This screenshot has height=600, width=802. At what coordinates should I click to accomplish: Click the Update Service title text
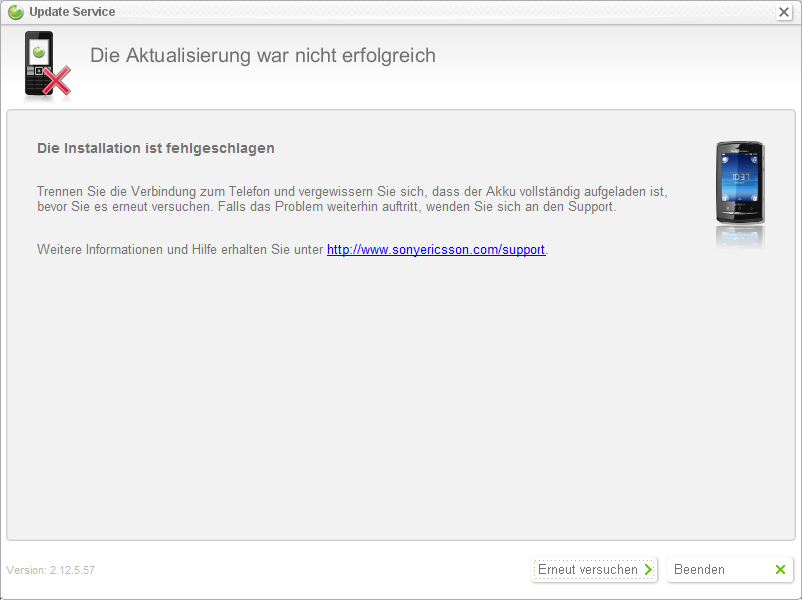[x=72, y=12]
